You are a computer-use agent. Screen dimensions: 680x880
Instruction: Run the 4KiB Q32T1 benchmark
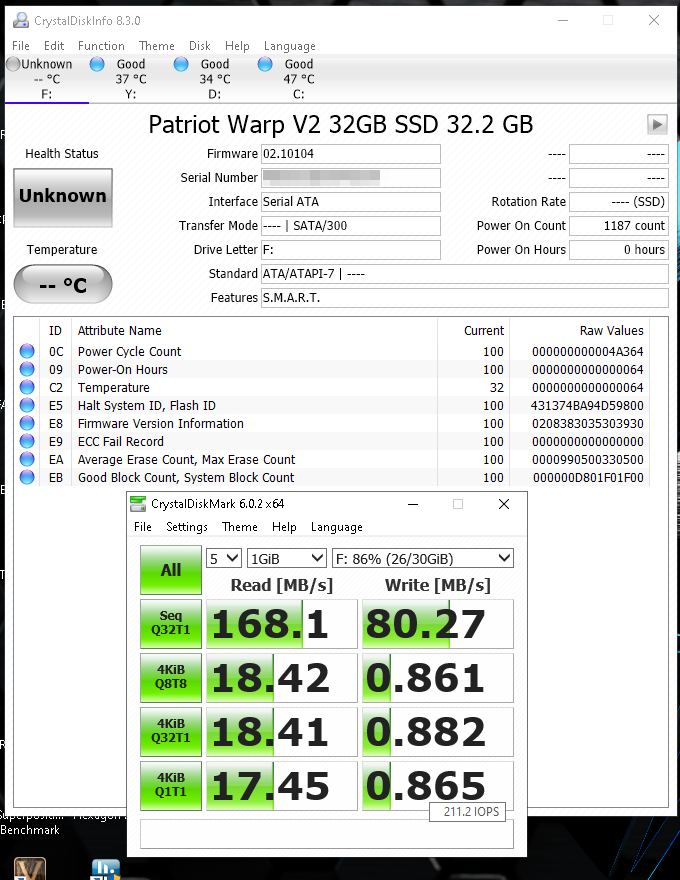(171, 731)
